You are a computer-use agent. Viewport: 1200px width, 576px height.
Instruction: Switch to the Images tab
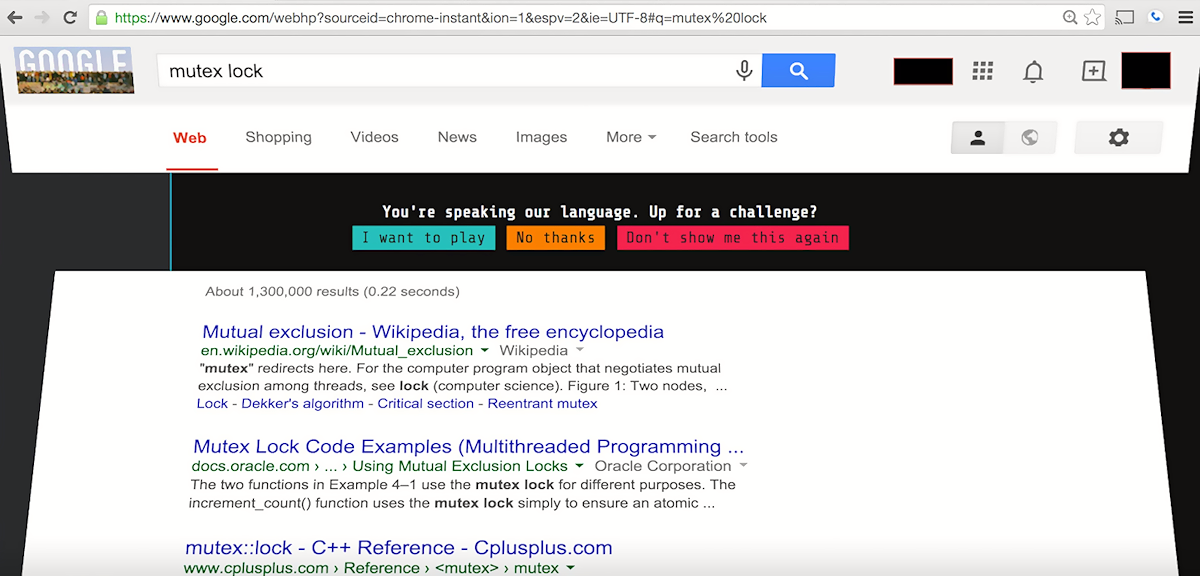[x=541, y=137]
